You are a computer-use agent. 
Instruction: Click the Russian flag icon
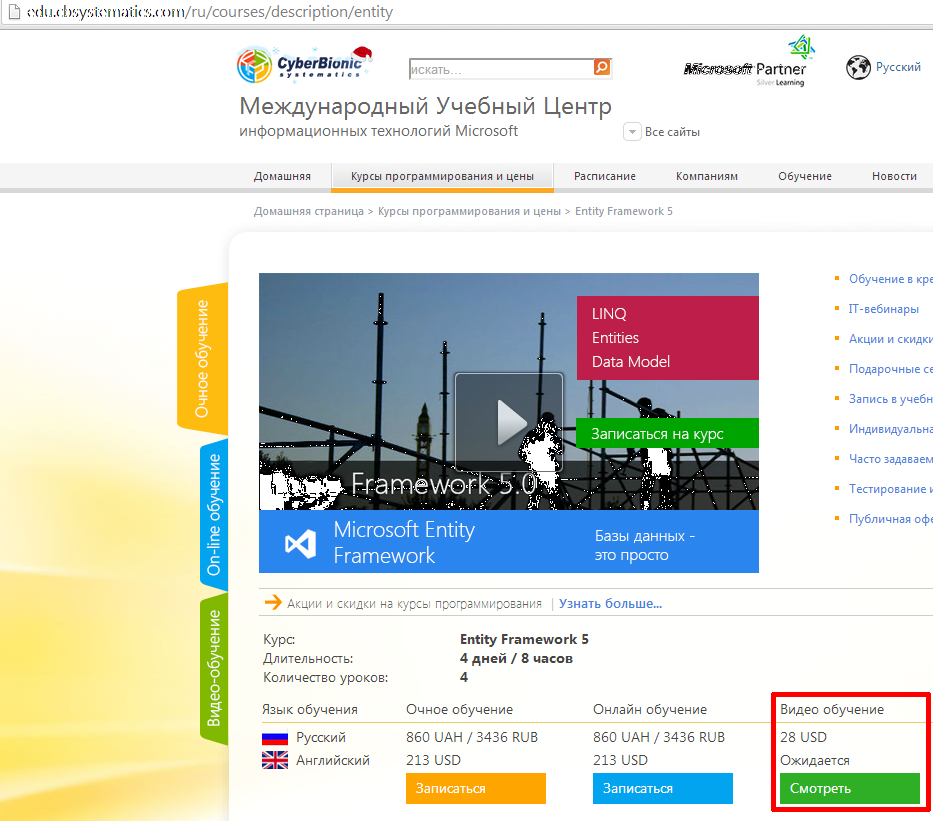click(275, 738)
